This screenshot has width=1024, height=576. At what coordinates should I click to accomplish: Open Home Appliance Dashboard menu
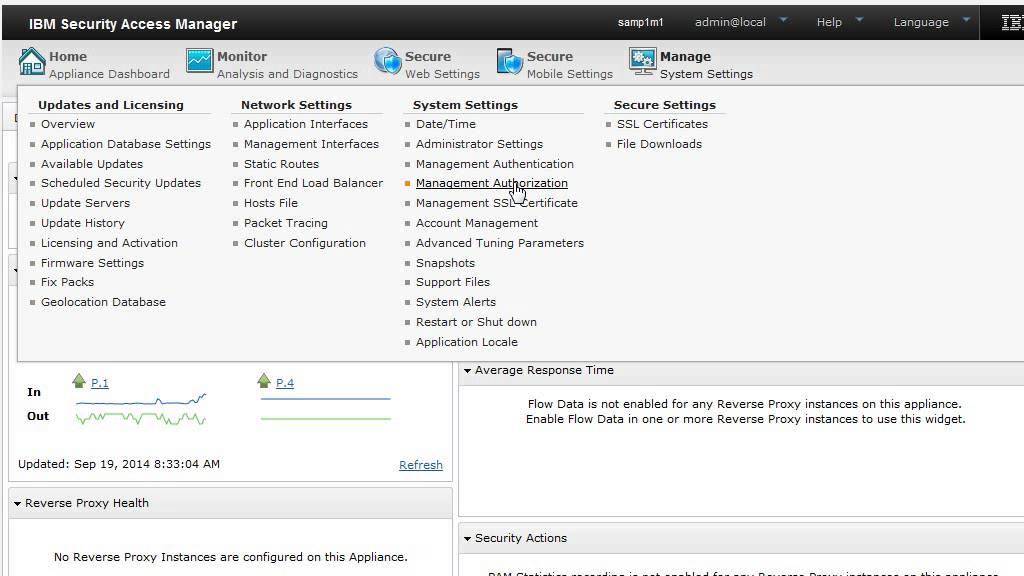click(94, 64)
